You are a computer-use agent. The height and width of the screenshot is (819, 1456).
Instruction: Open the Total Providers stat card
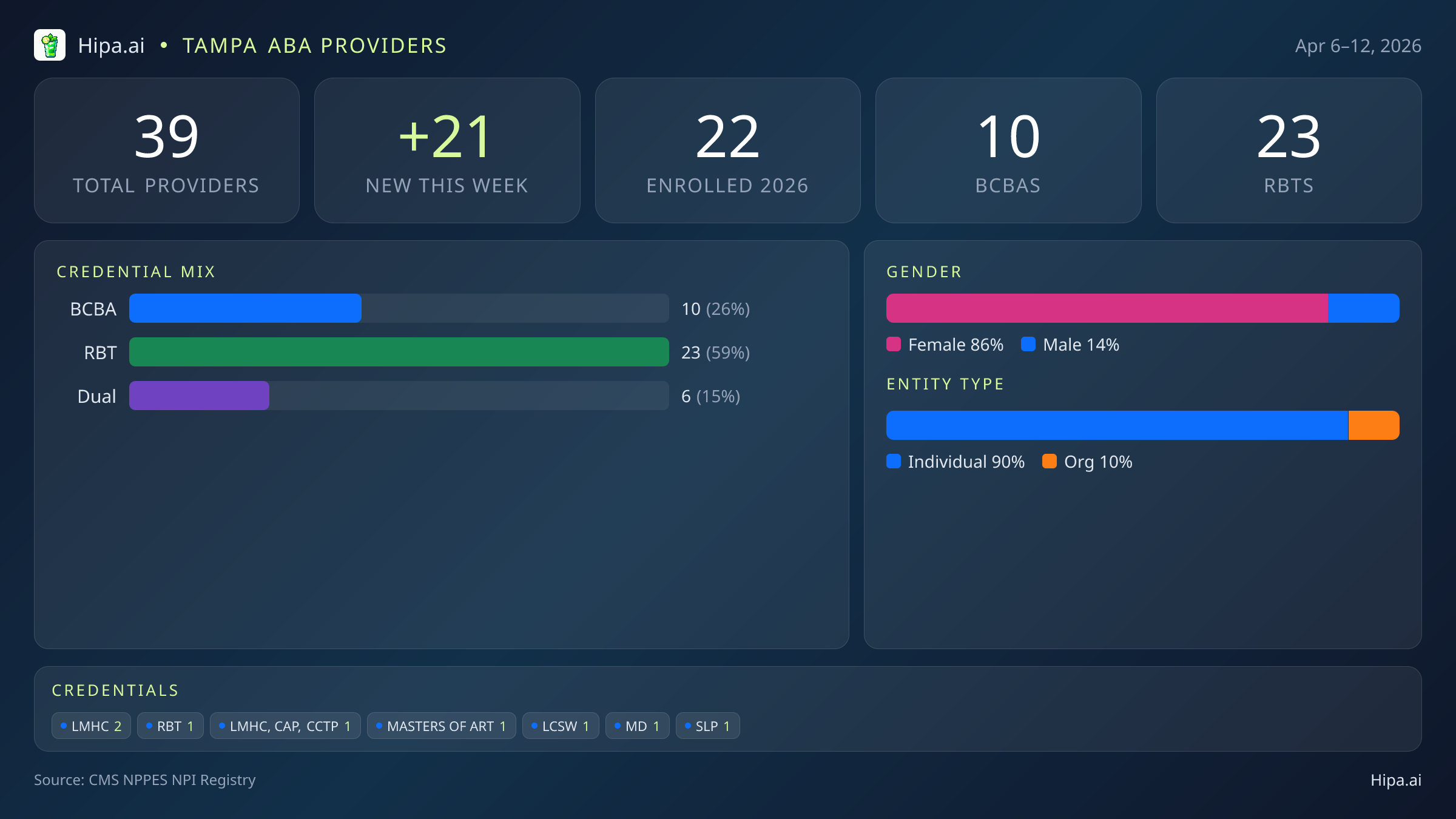pyautogui.click(x=167, y=150)
